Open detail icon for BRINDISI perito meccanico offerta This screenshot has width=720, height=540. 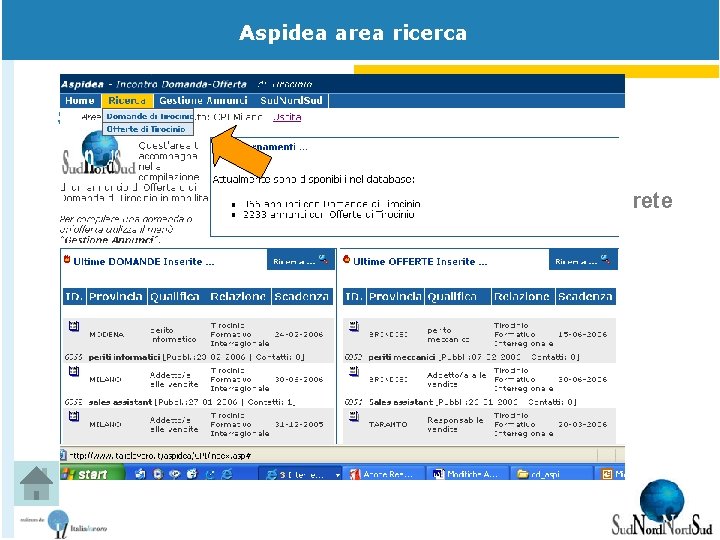(354, 326)
